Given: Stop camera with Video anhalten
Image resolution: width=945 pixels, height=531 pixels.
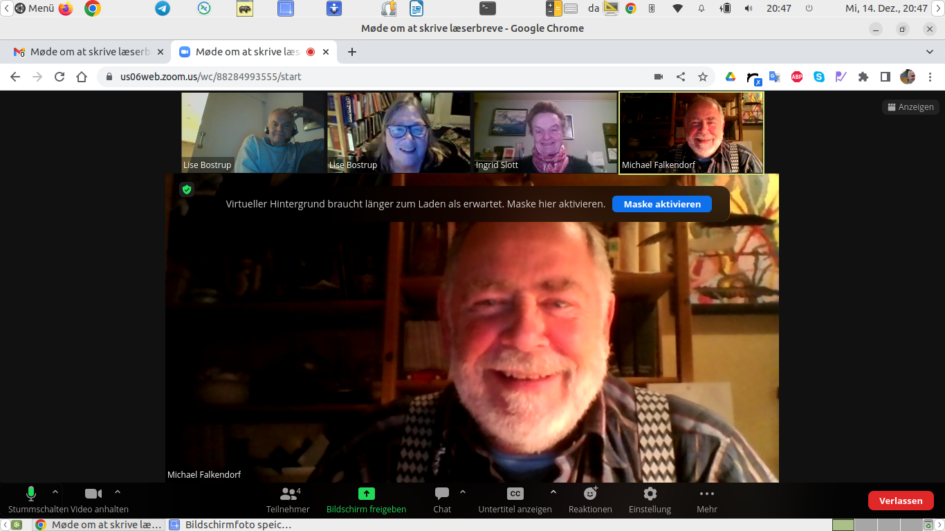Looking at the screenshot, I should pos(93,494).
